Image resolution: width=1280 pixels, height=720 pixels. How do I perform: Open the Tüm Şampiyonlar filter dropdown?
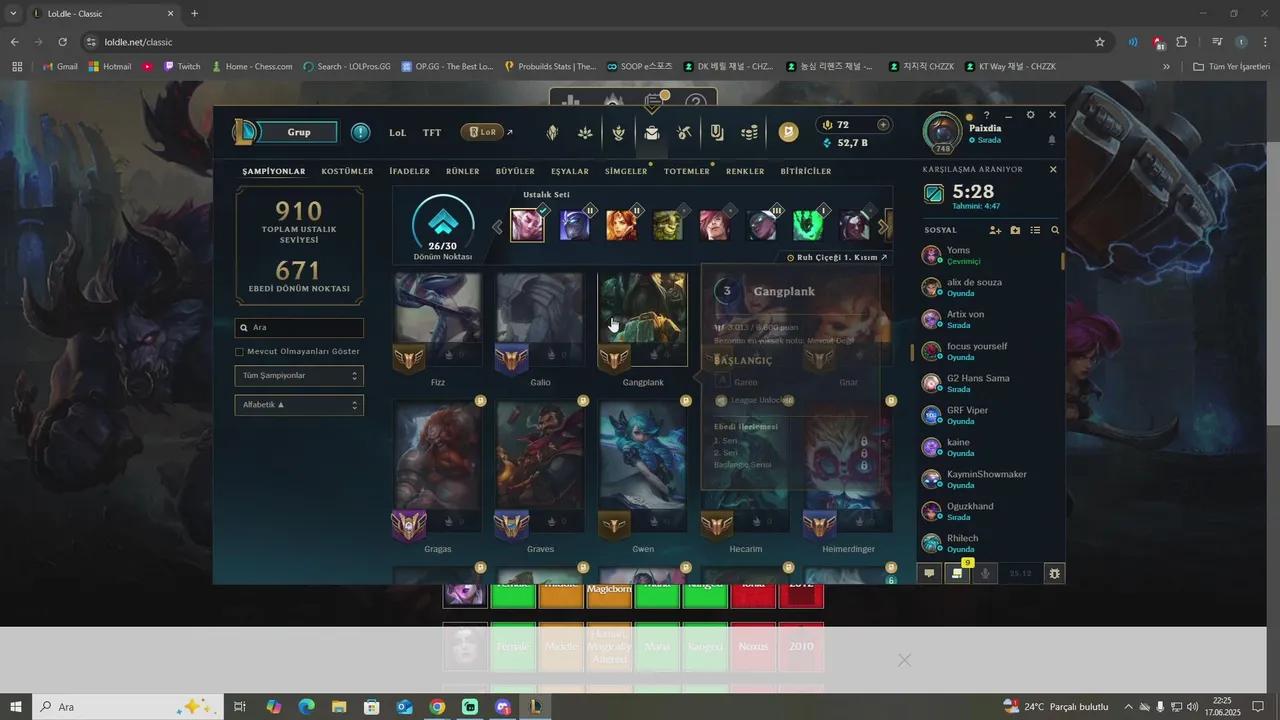tap(299, 376)
